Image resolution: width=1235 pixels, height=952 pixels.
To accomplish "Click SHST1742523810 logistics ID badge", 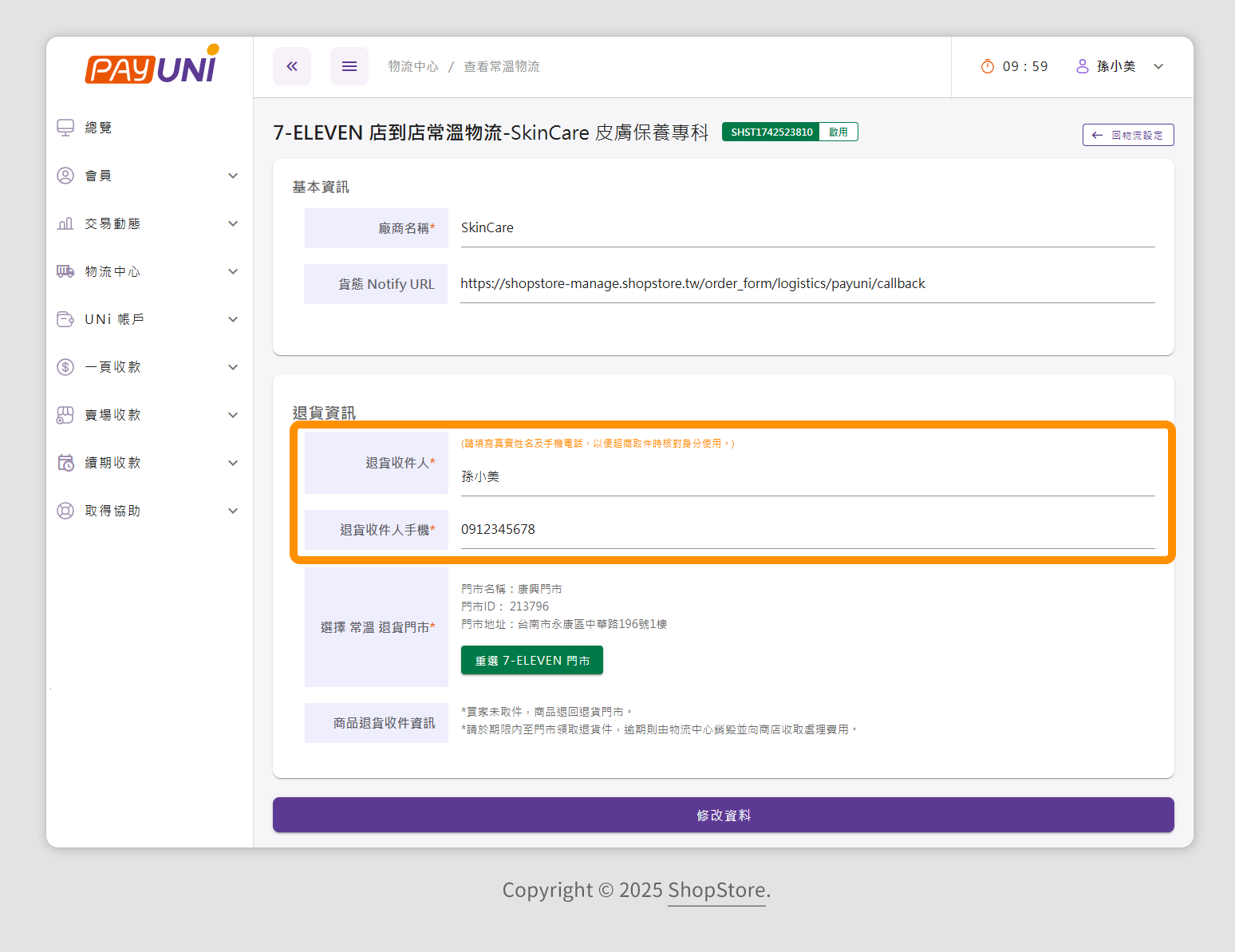I will click(771, 132).
